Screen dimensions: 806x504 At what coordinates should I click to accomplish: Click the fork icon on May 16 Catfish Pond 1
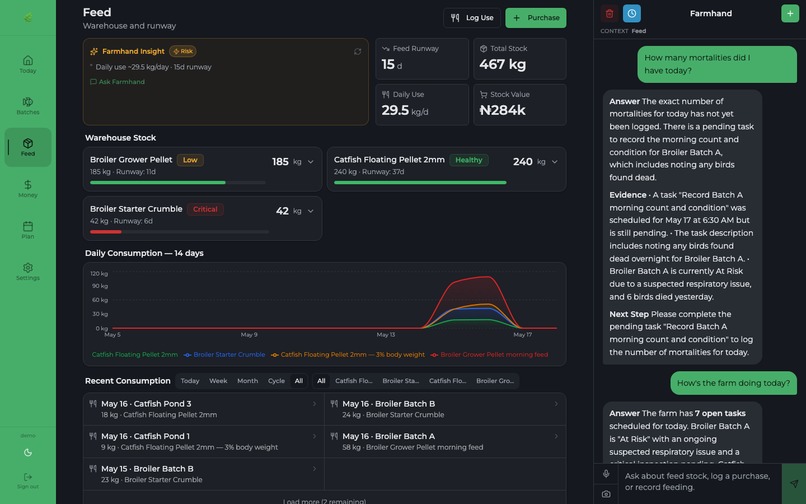93,436
